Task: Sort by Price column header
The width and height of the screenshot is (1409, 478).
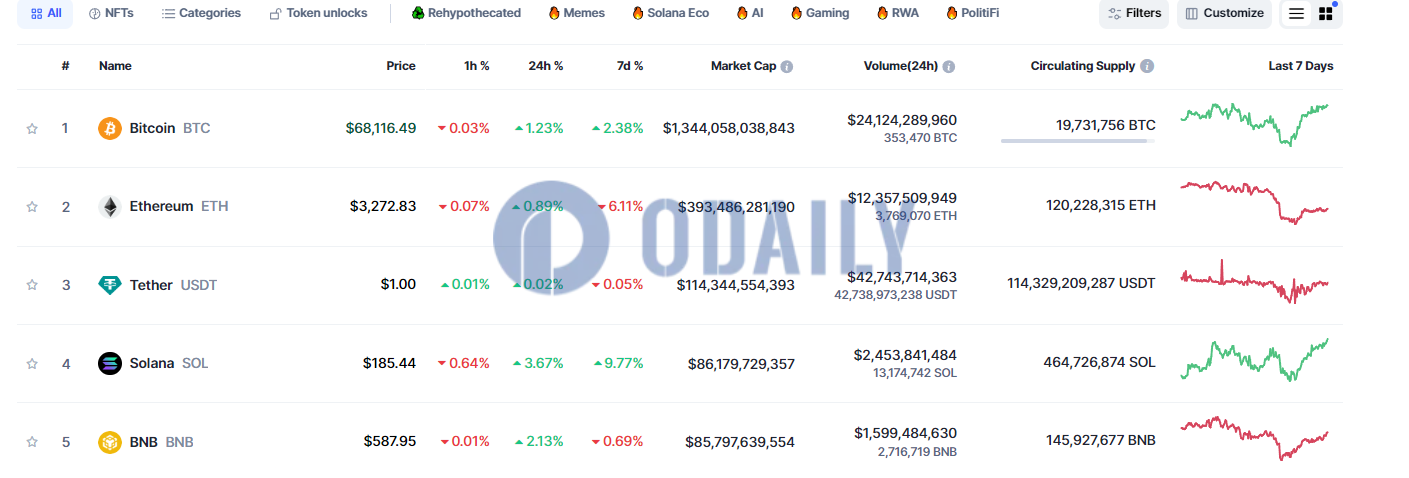Action: (401, 66)
